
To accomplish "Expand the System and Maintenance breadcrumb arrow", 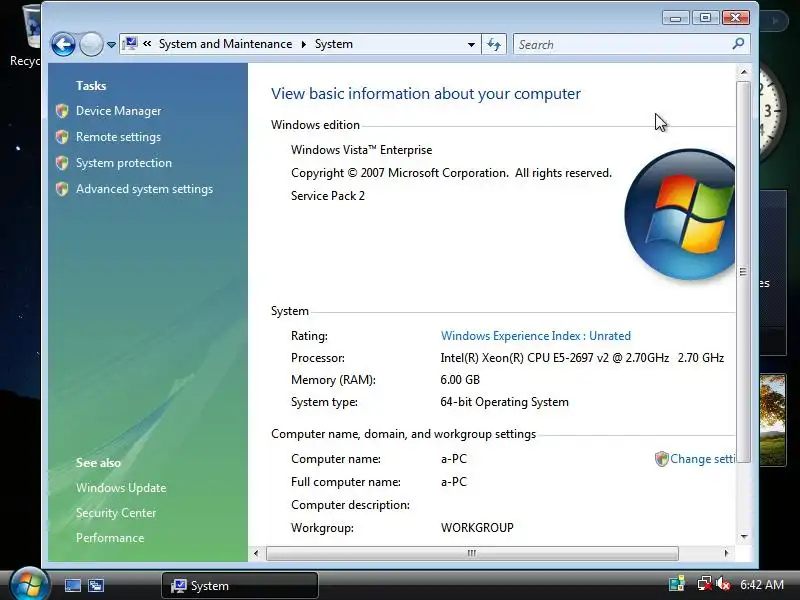I will 304,44.
